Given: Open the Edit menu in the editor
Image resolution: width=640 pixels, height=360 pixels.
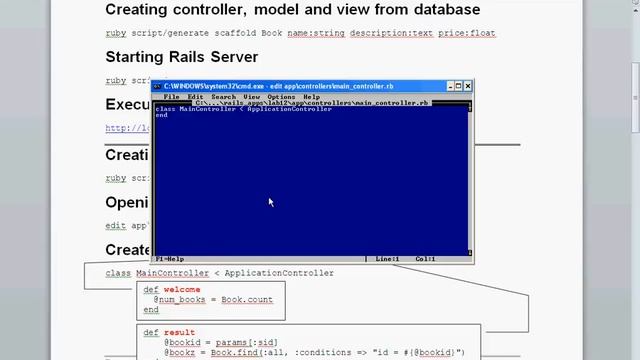Looking at the screenshot, I should (x=195, y=97).
